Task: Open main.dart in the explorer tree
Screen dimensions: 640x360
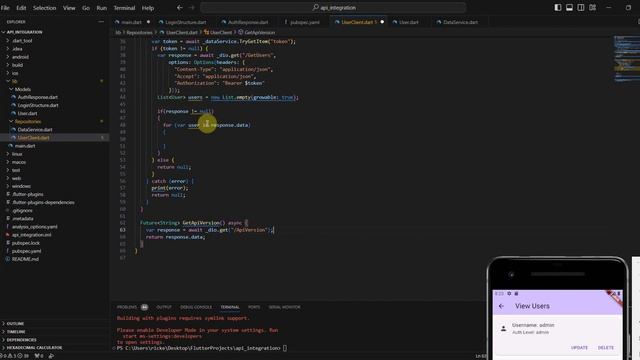Action: [25, 146]
